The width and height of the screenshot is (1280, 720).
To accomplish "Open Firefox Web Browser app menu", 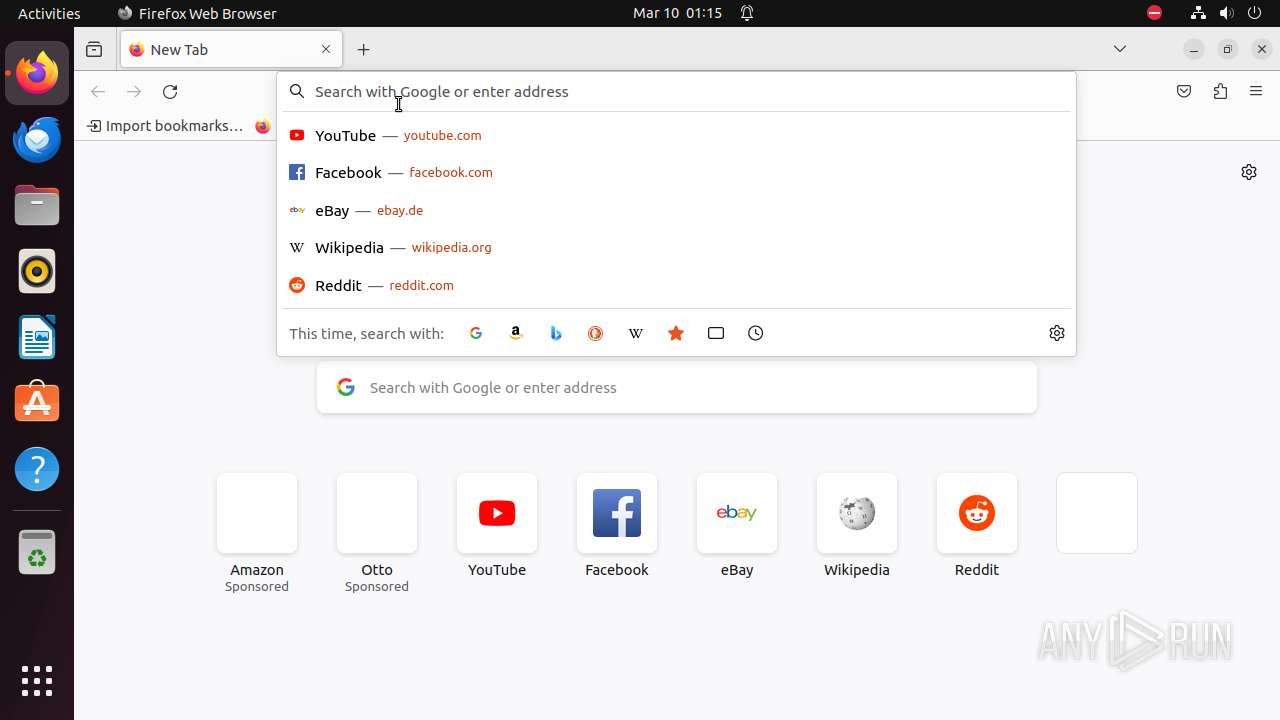I will [x=197, y=13].
